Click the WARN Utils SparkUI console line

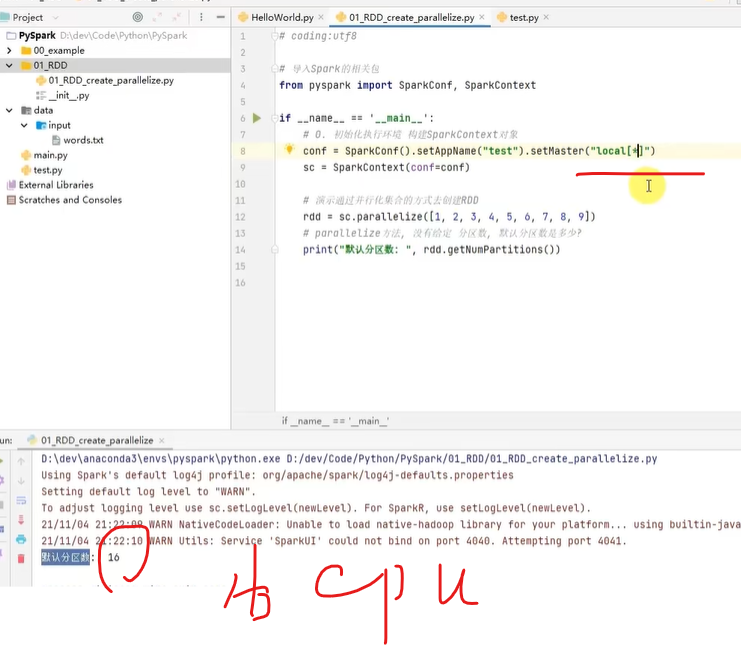[x=334, y=541]
